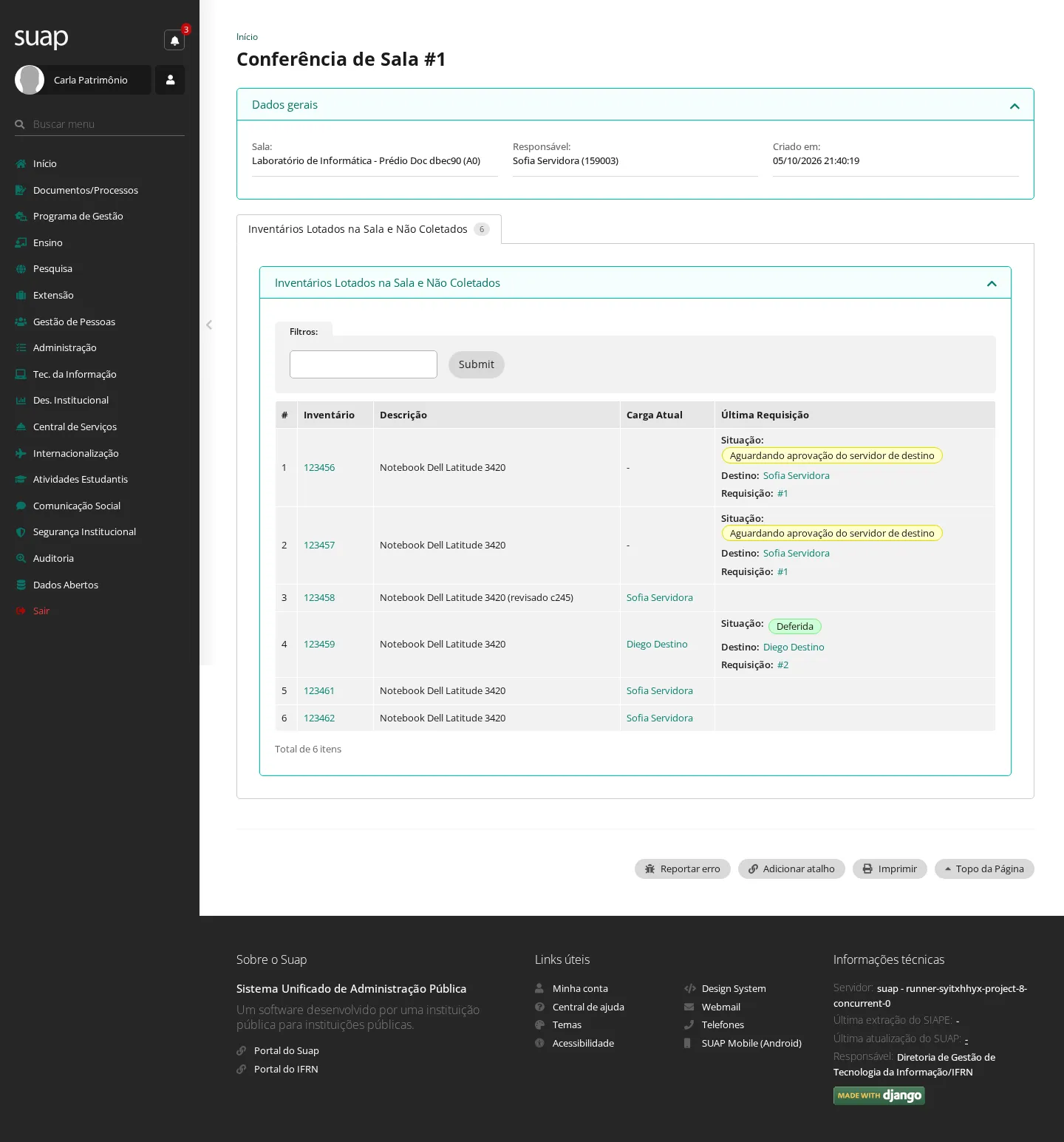Open Diego Destino carga atual link
1064x1142 pixels.
(657, 644)
